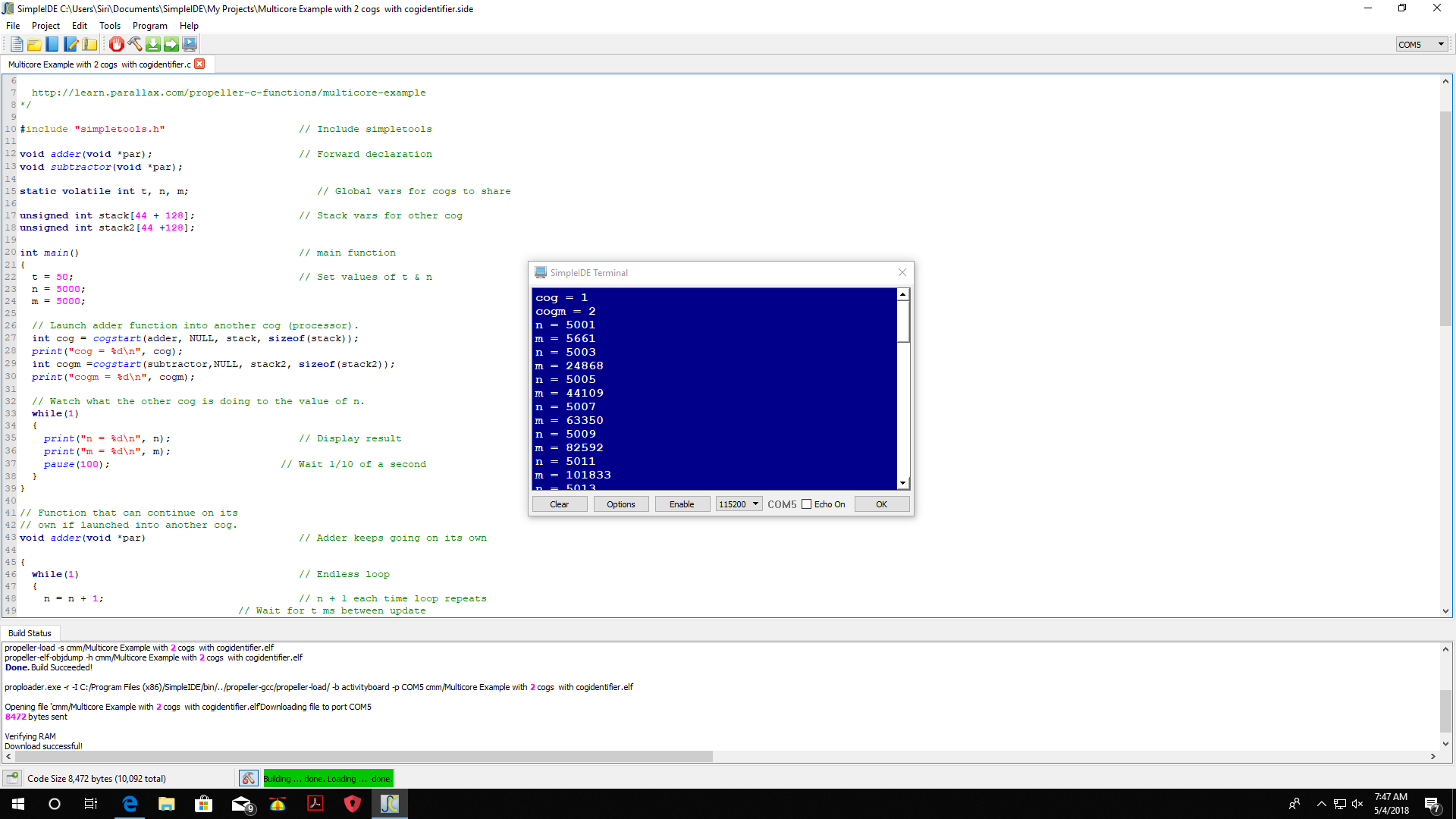Click the network icon in system tray
The image size is (1456, 819).
click(x=1340, y=804)
